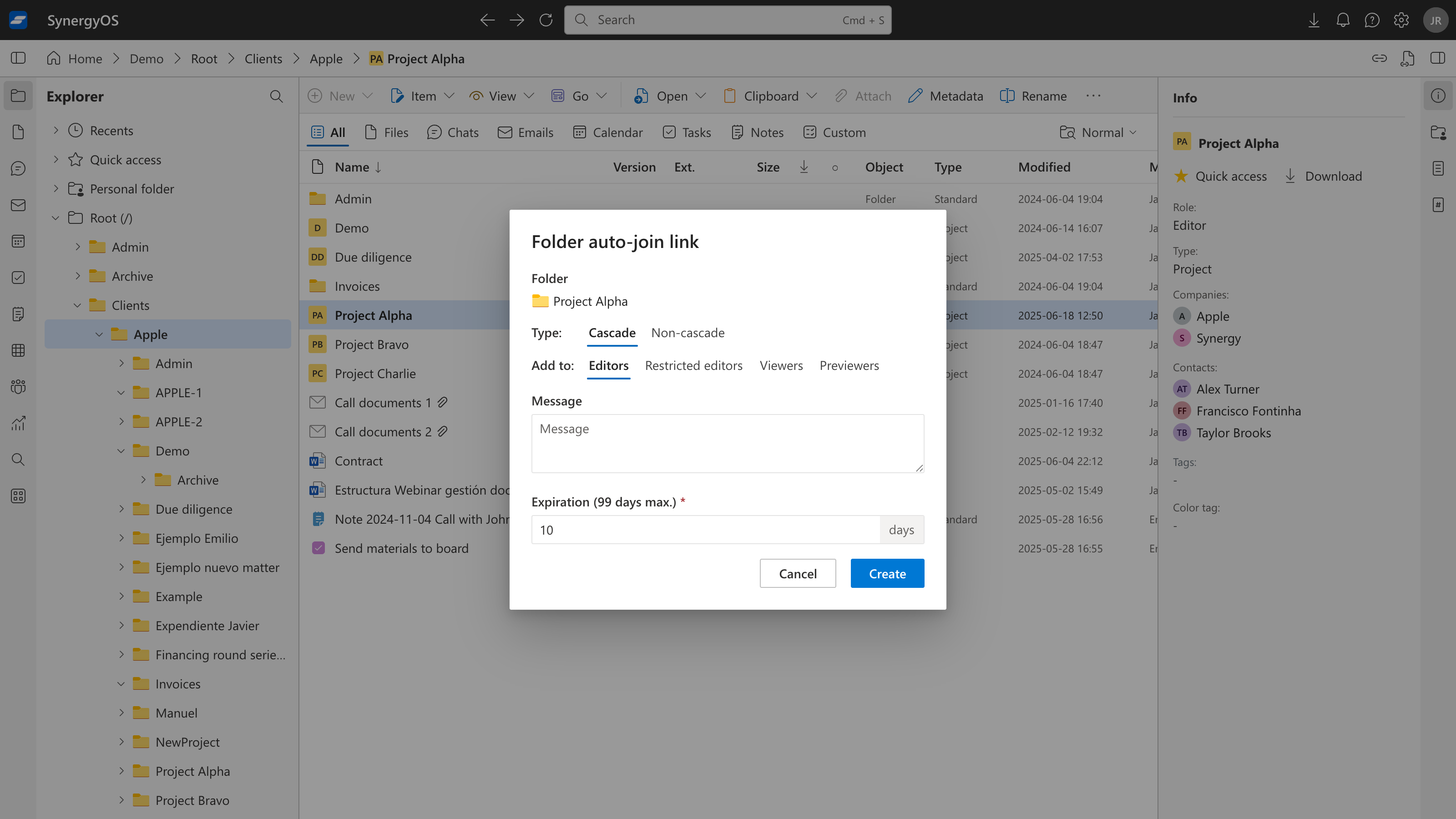The width and height of the screenshot is (1456, 819).
Task: Open the settings gear icon
Action: coord(1400,20)
